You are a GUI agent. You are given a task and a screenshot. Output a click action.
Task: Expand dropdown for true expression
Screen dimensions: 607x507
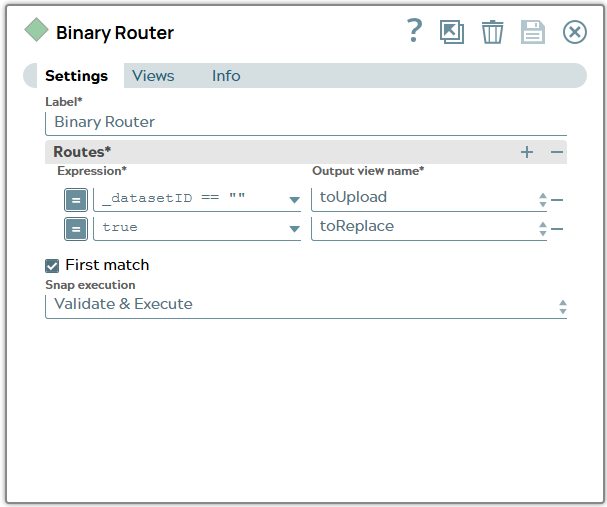point(294,229)
